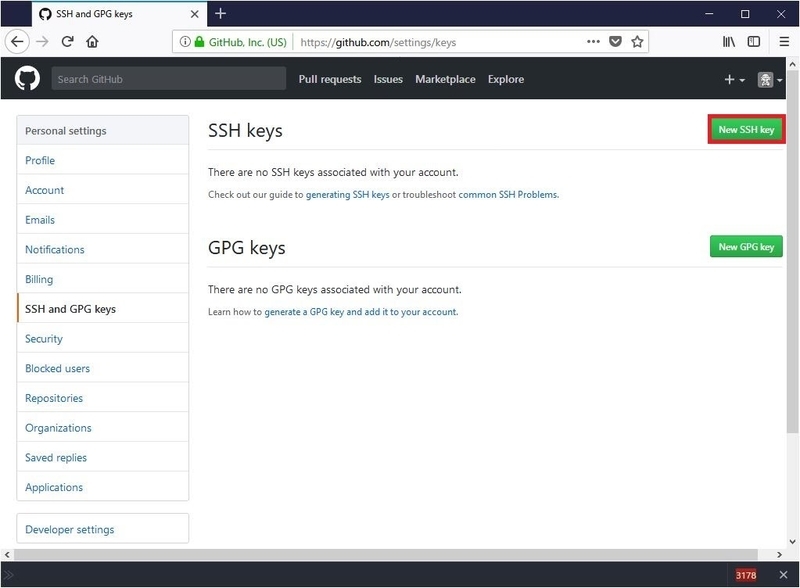
Task: Open the generating SSH keys guide link
Action: (347, 195)
